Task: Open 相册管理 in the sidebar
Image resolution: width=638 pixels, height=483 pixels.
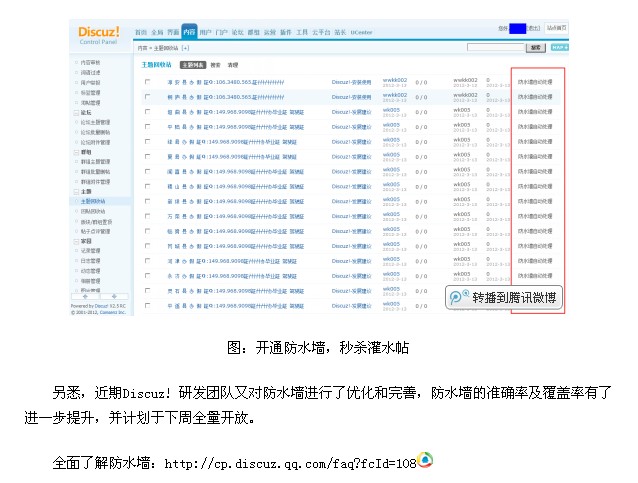Action: (90, 281)
